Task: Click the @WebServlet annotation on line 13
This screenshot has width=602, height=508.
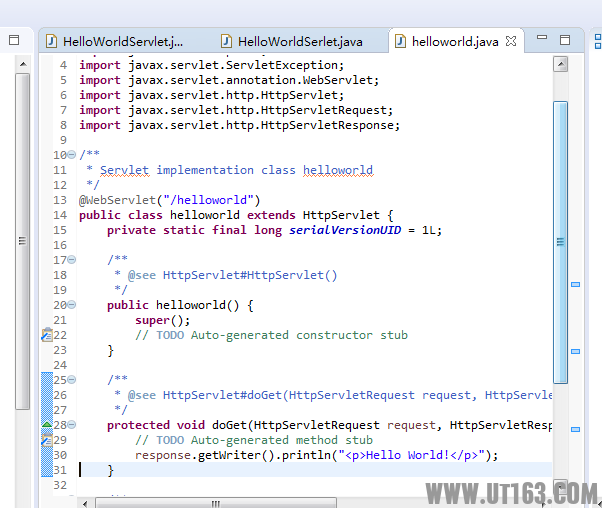Action: 117,200
